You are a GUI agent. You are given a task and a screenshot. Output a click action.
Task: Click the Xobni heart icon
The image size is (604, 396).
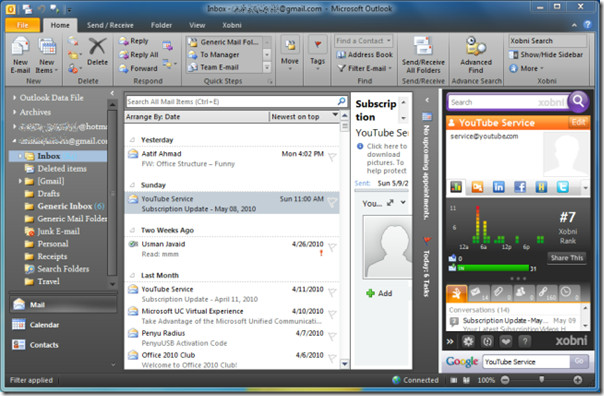tap(506, 341)
